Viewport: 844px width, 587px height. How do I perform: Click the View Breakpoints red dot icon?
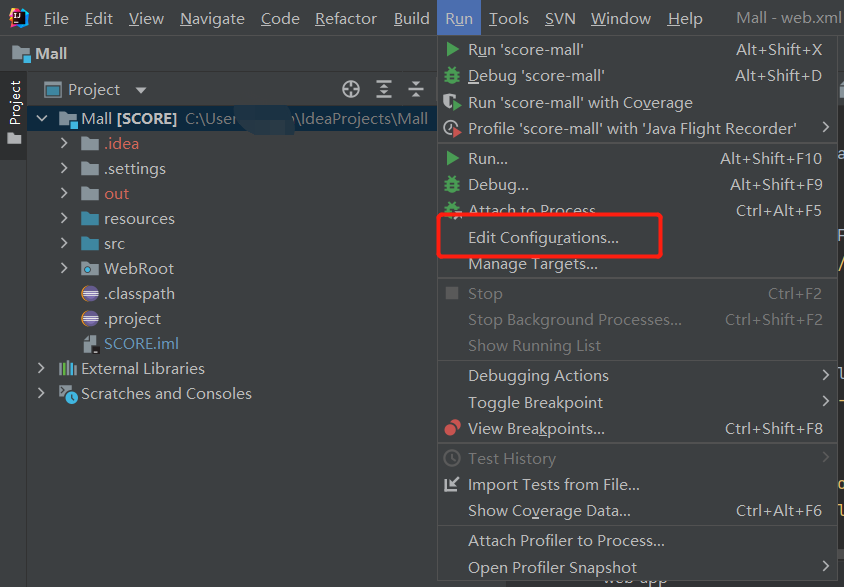(452, 429)
